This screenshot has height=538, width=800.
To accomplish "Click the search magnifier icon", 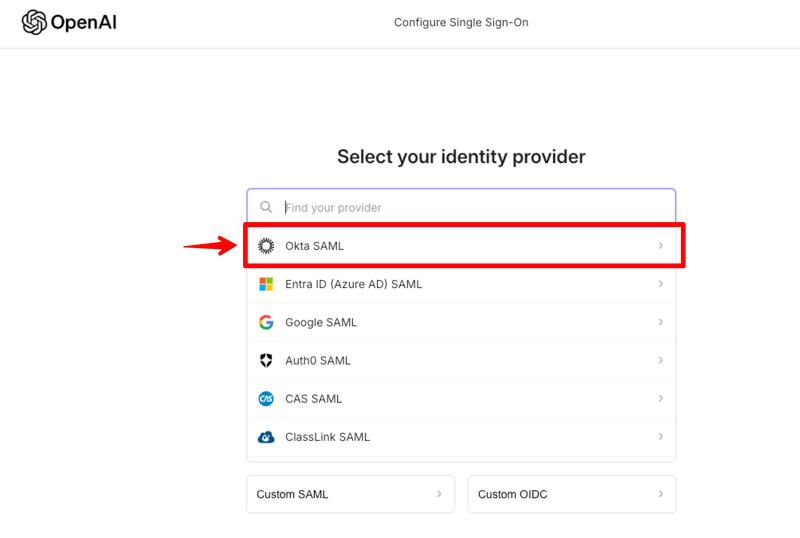I will 266,208.
